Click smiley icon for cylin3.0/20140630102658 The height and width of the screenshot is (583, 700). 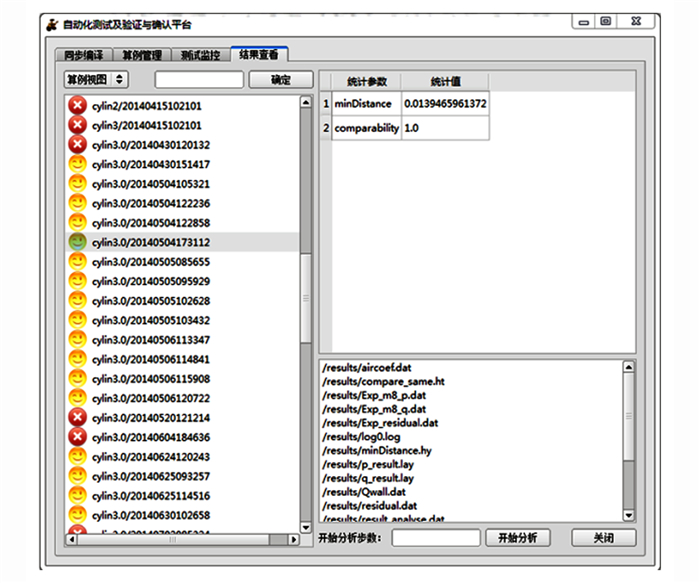point(77,515)
